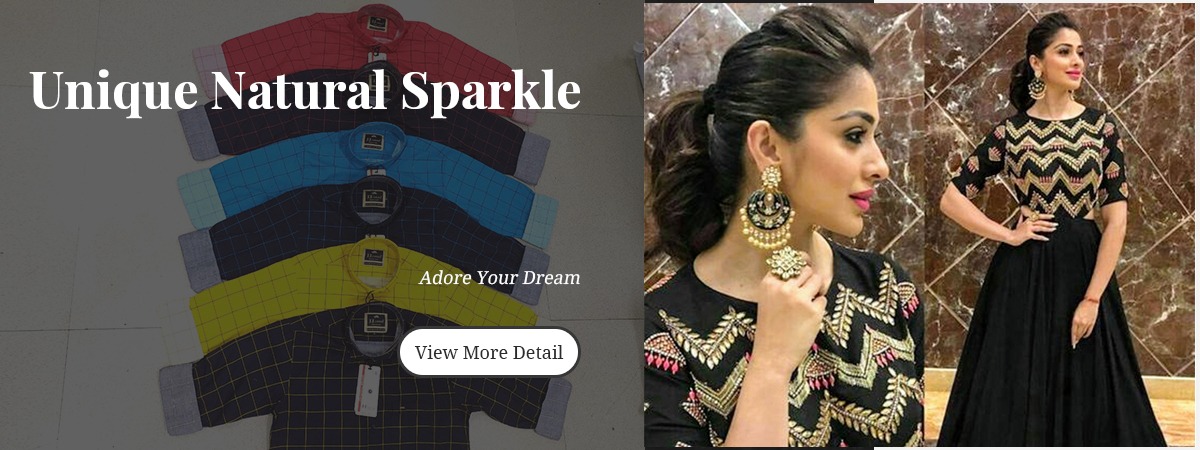Image resolution: width=1200 pixels, height=450 pixels.
Task: Click the white price tag on bottom shirt
Action: (x=368, y=391)
